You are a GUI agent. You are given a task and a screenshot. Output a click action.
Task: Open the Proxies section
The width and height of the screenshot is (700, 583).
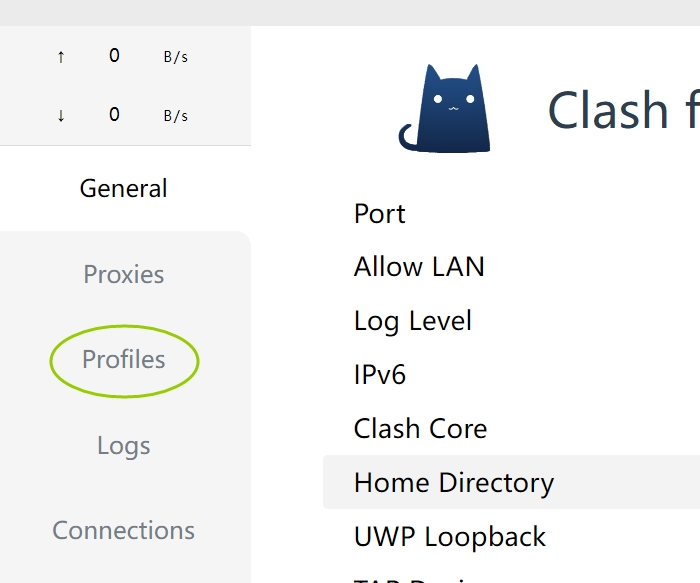click(124, 274)
